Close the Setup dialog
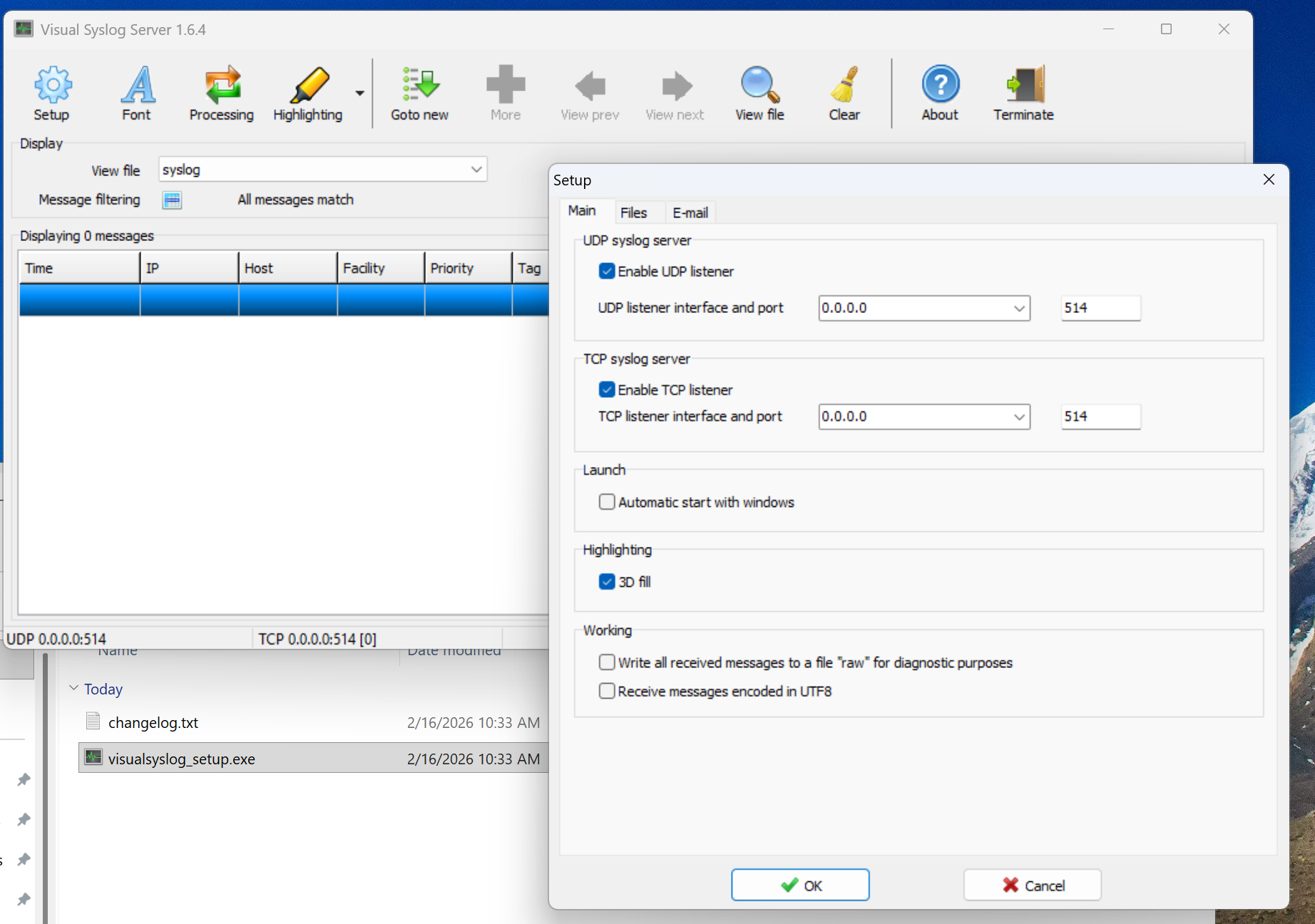 coord(1269,180)
